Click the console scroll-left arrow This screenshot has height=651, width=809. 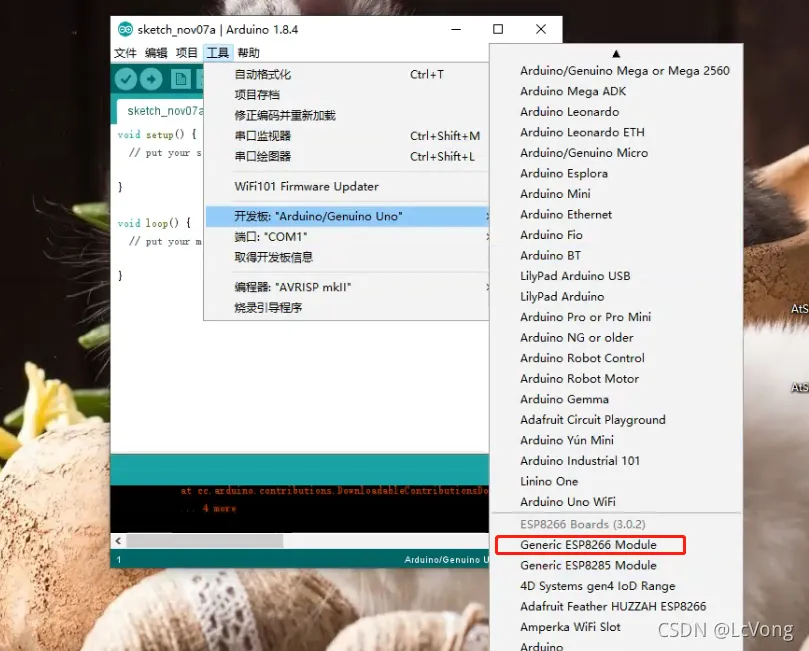coord(118,541)
